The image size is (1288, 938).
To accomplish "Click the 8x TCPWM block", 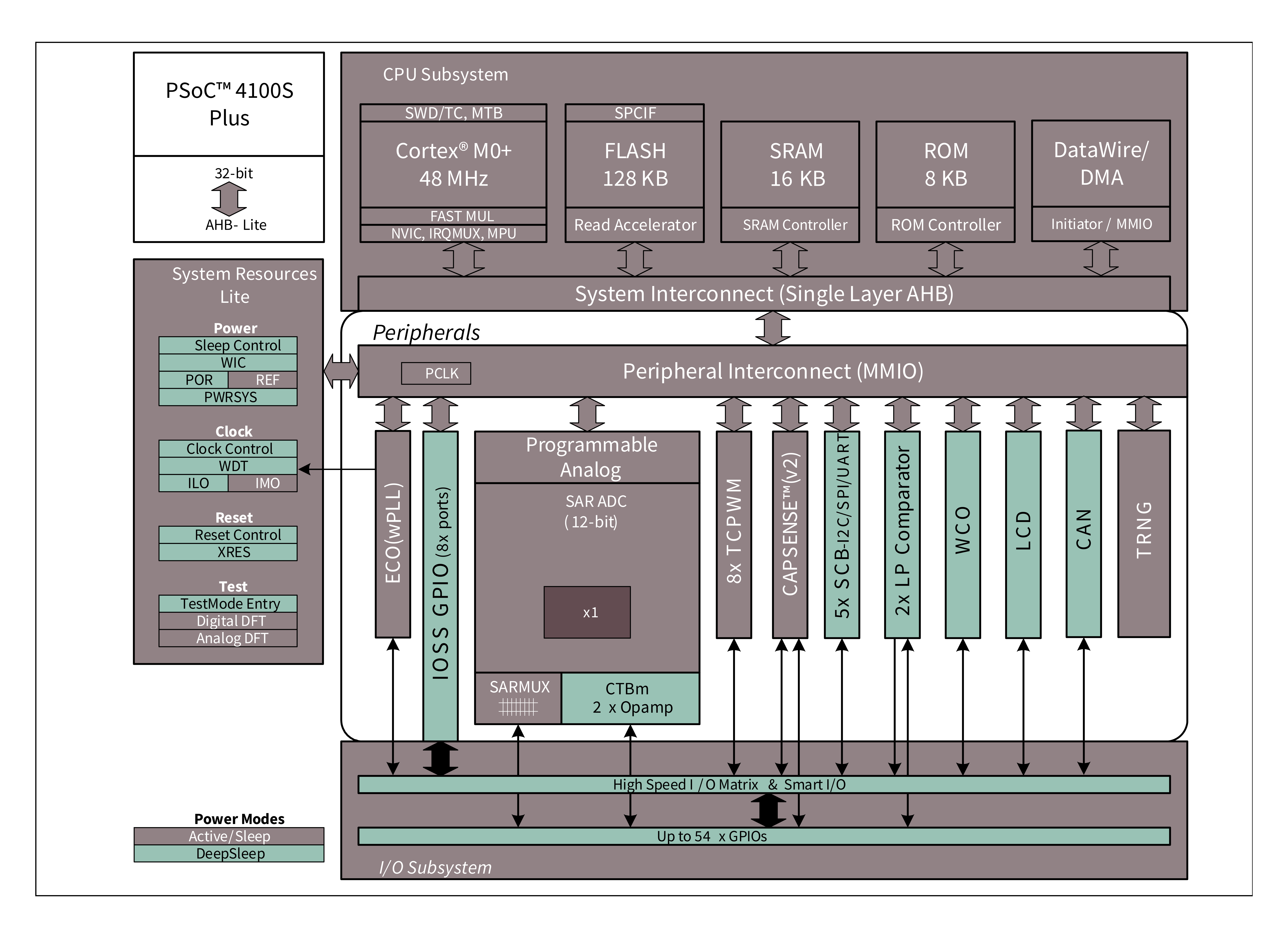I will coord(734,535).
